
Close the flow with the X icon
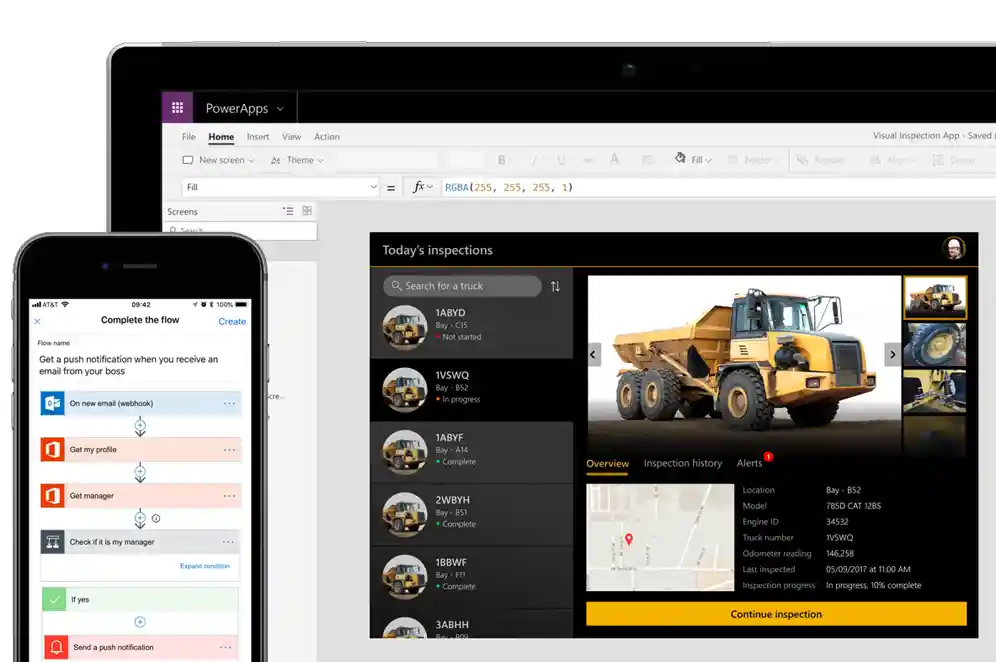[x=38, y=321]
